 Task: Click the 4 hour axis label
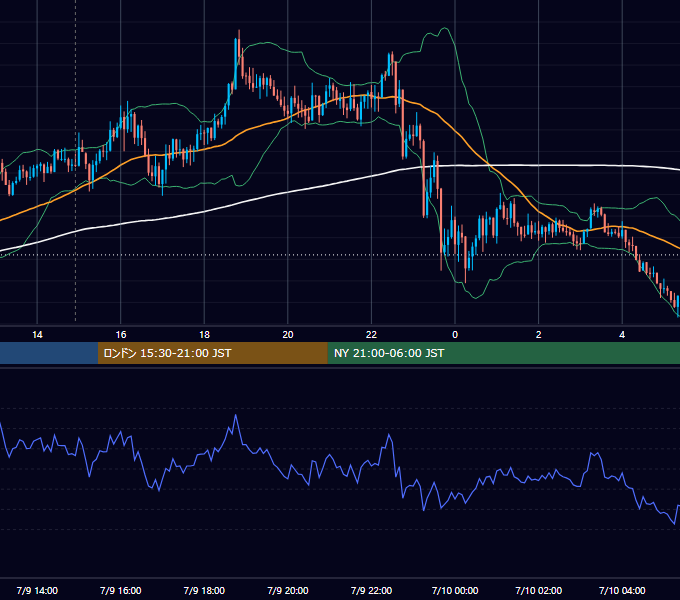click(622, 335)
